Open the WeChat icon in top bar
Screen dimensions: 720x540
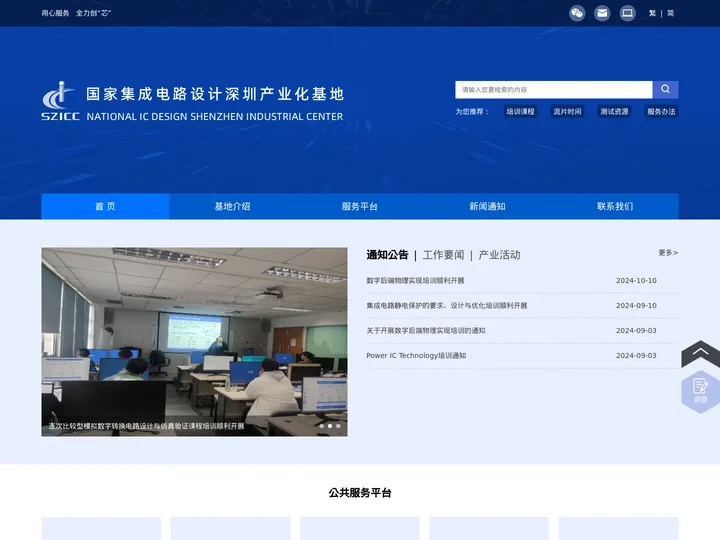pos(577,13)
